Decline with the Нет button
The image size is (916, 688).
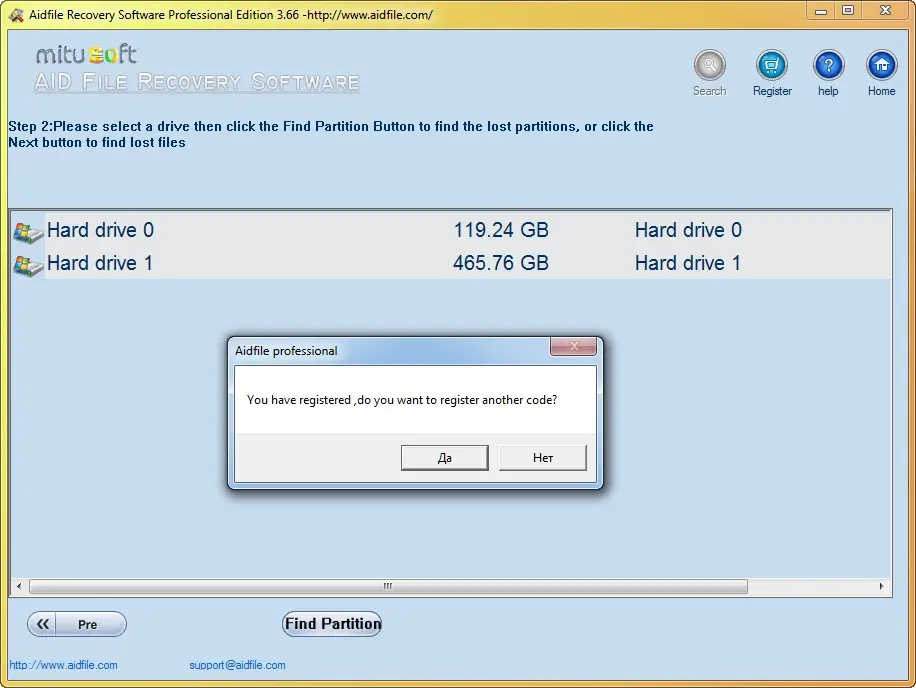(x=543, y=457)
